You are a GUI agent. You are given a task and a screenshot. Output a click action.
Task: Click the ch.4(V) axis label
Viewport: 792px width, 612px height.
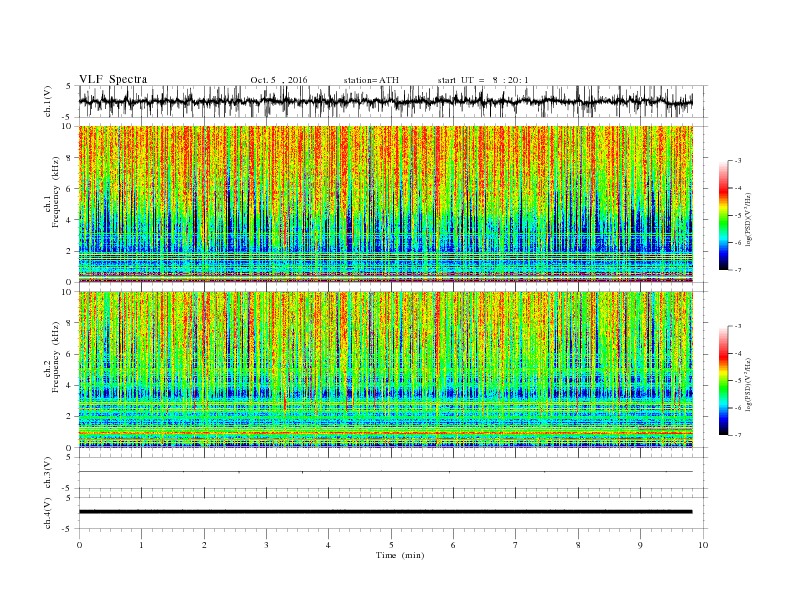48,513
